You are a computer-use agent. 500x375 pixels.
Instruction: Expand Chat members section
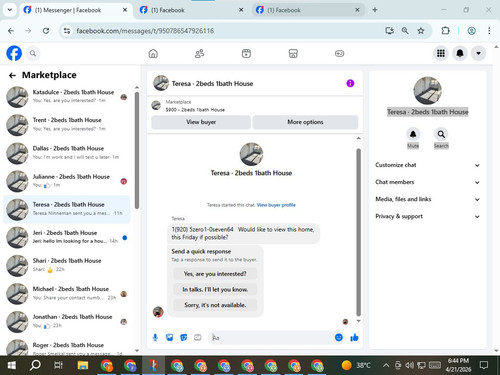click(x=427, y=182)
